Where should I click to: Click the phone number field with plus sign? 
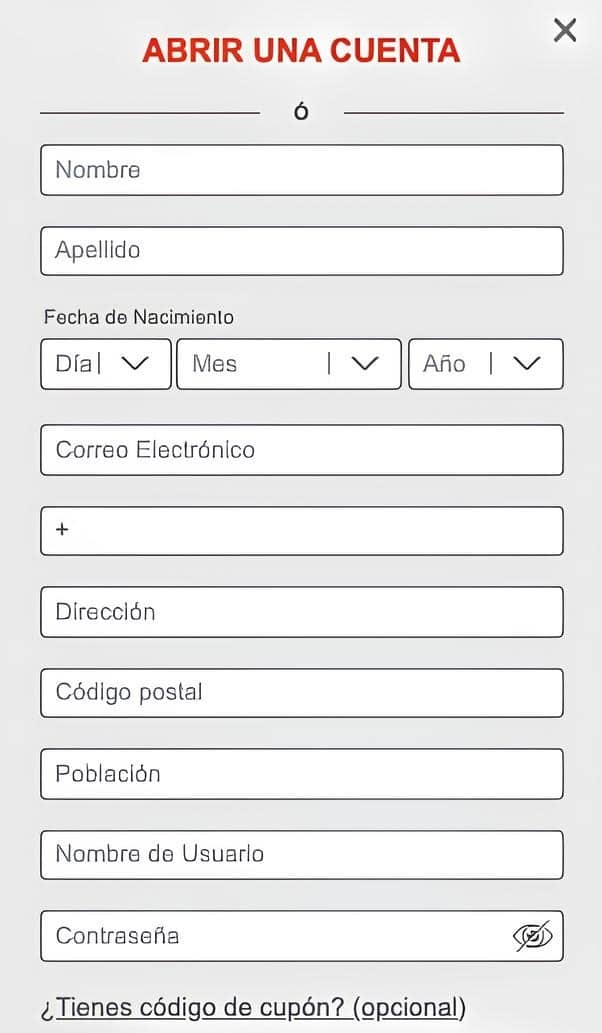pos(301,531)
